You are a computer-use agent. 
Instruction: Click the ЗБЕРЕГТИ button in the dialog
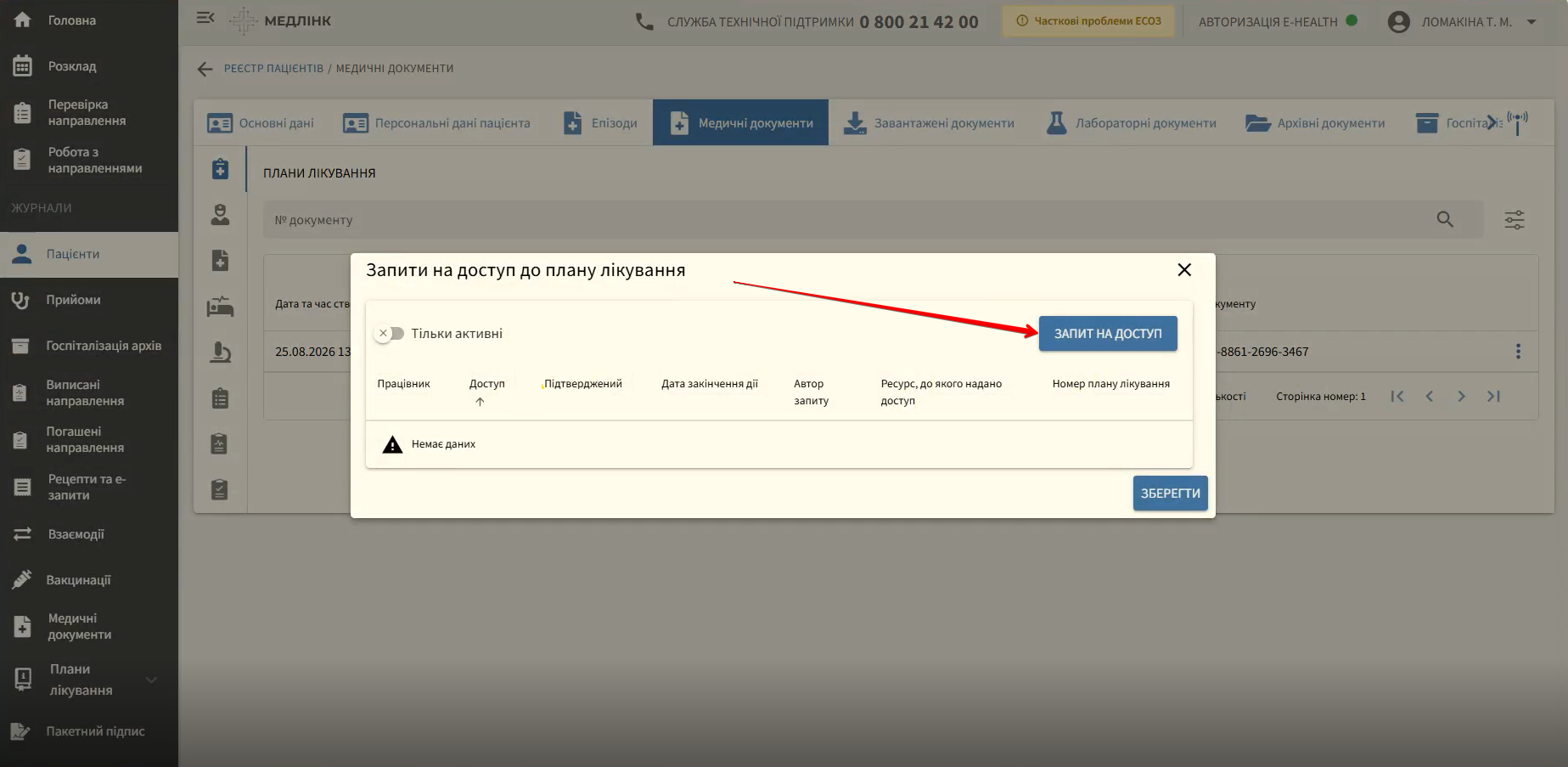coord(1170,493)
